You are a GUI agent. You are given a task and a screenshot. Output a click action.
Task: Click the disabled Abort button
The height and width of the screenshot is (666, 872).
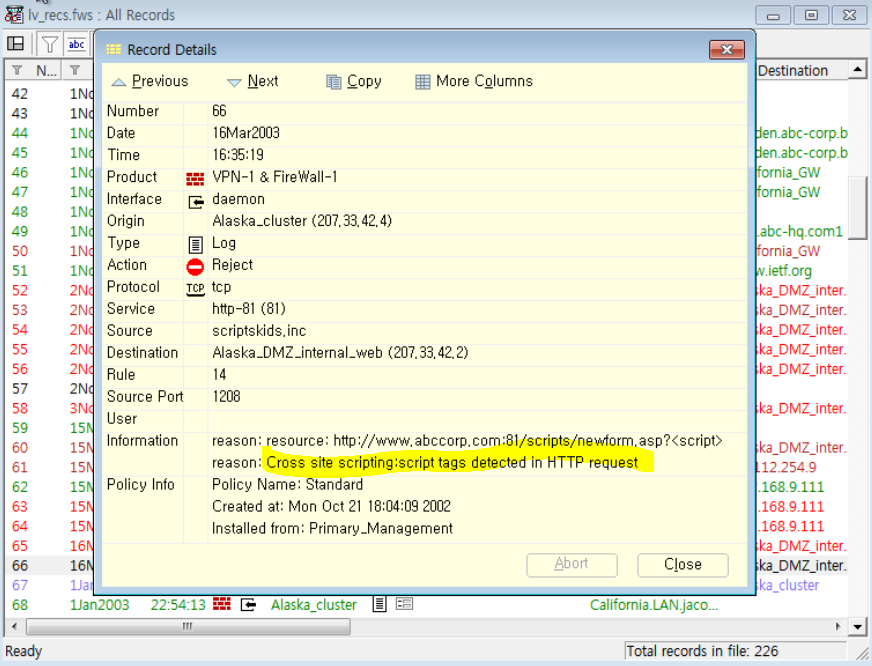coord(571,564)
